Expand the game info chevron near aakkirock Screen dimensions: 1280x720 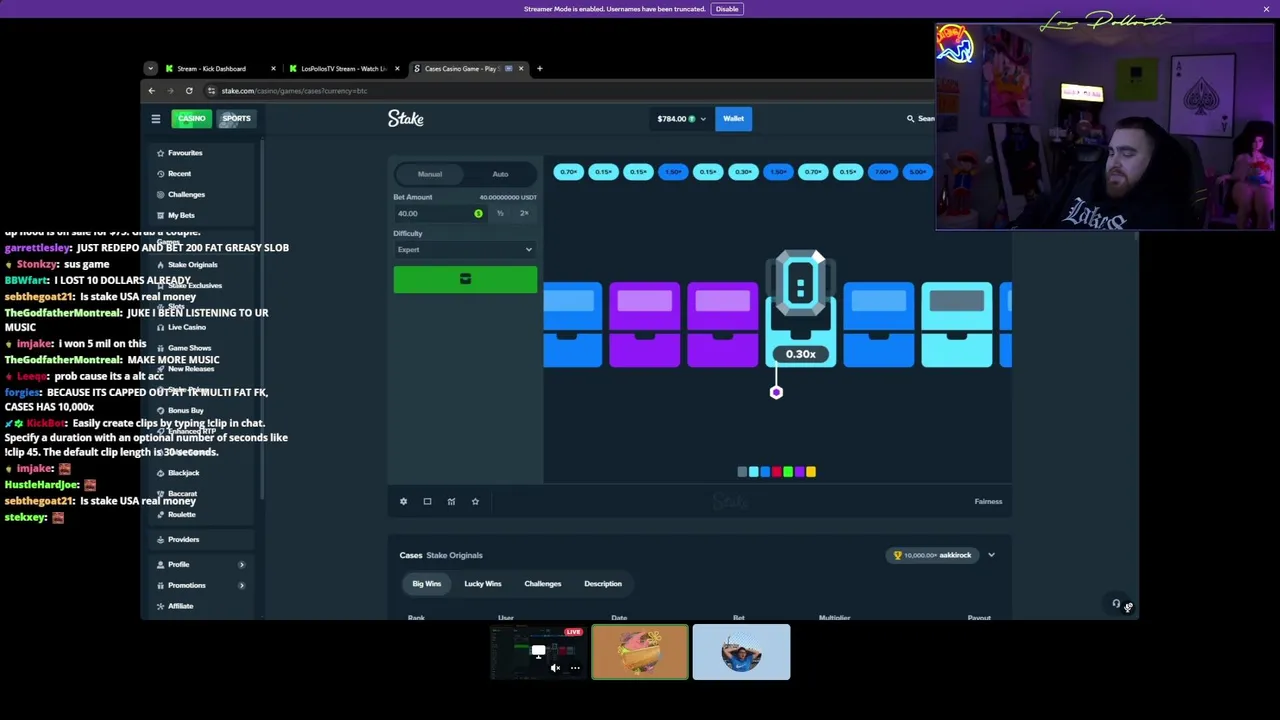[x=991, y=555]
